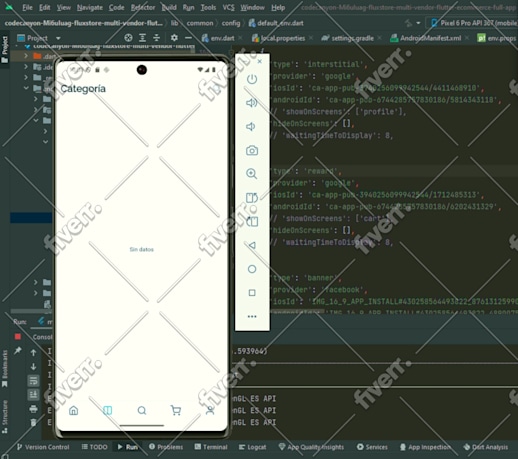
Task: Open the Dart Analysis tool window
Action: pyautogui.click(x=486, y=447)
